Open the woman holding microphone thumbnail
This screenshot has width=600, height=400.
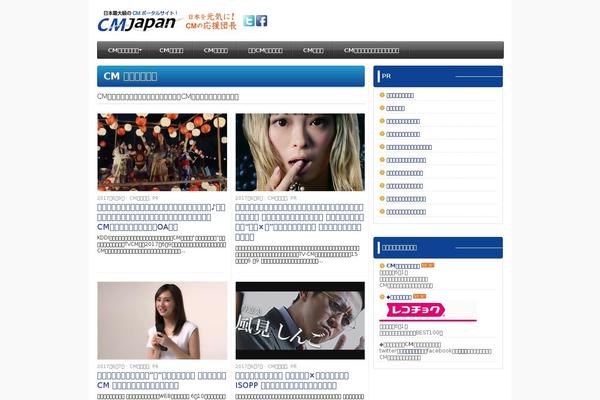[162, 320]
